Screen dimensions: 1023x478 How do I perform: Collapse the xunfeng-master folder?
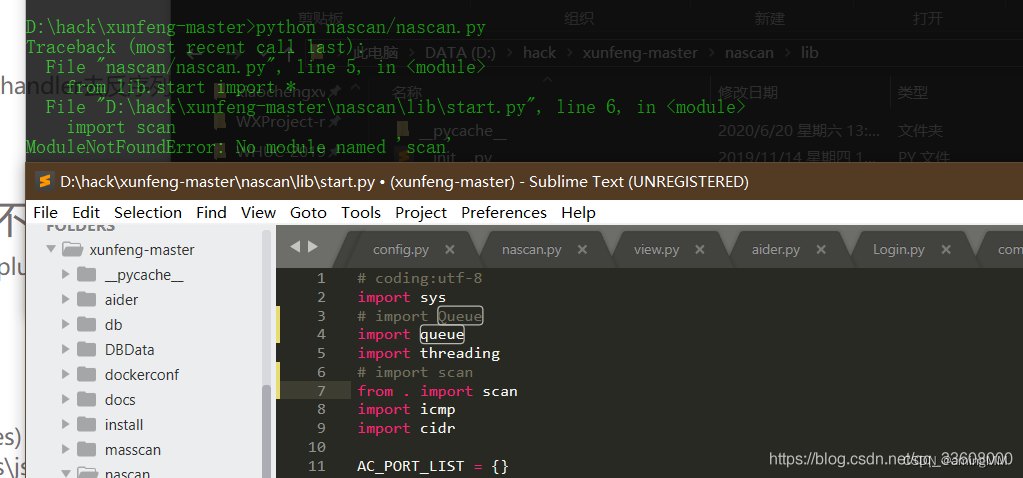click(x=51, y=249)
